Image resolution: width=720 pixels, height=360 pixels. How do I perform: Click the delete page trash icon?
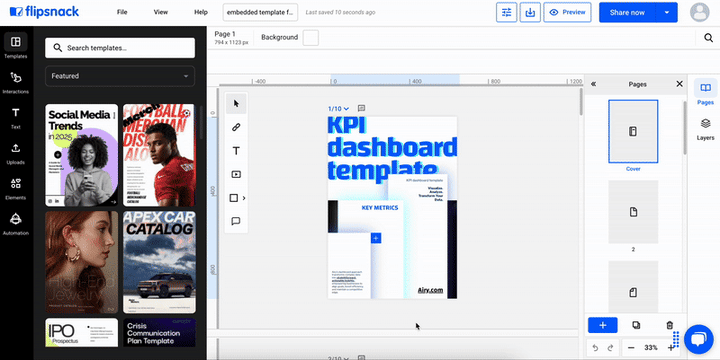(669, 325)
